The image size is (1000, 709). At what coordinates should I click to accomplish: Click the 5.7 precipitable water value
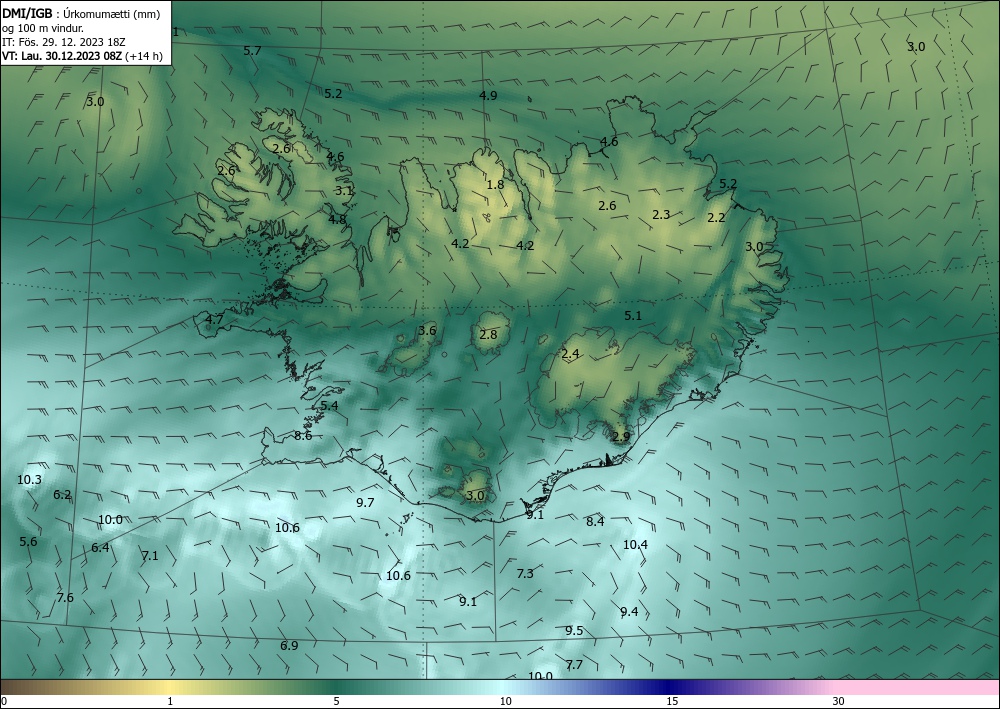[x=253, y=50]
